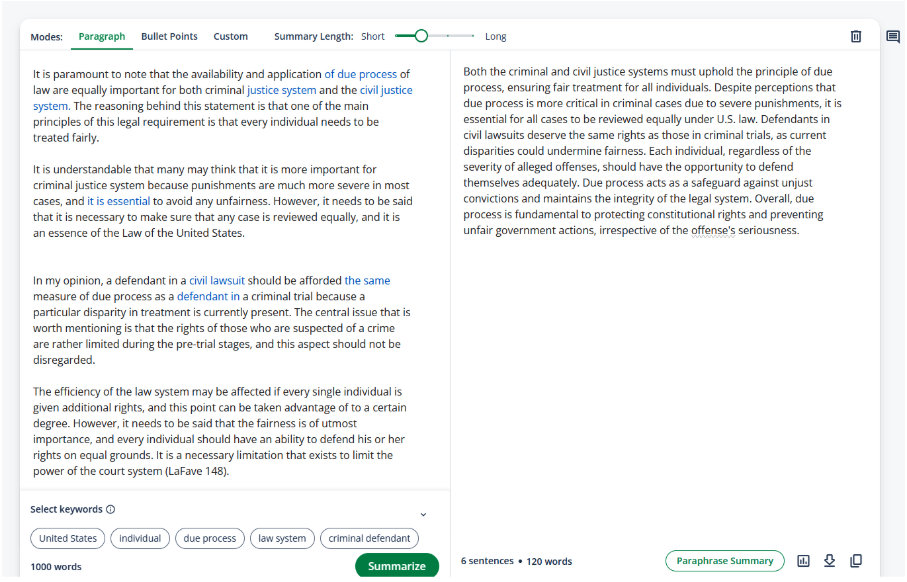Collapse the Select keywords panel chevron
The image size is (907, 582).
(423, 514)
